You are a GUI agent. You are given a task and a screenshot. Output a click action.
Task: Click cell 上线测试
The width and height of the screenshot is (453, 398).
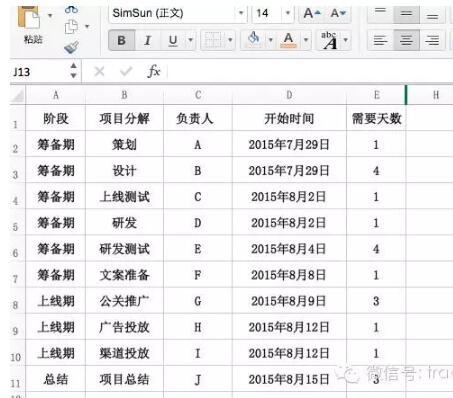pos(124,196)
